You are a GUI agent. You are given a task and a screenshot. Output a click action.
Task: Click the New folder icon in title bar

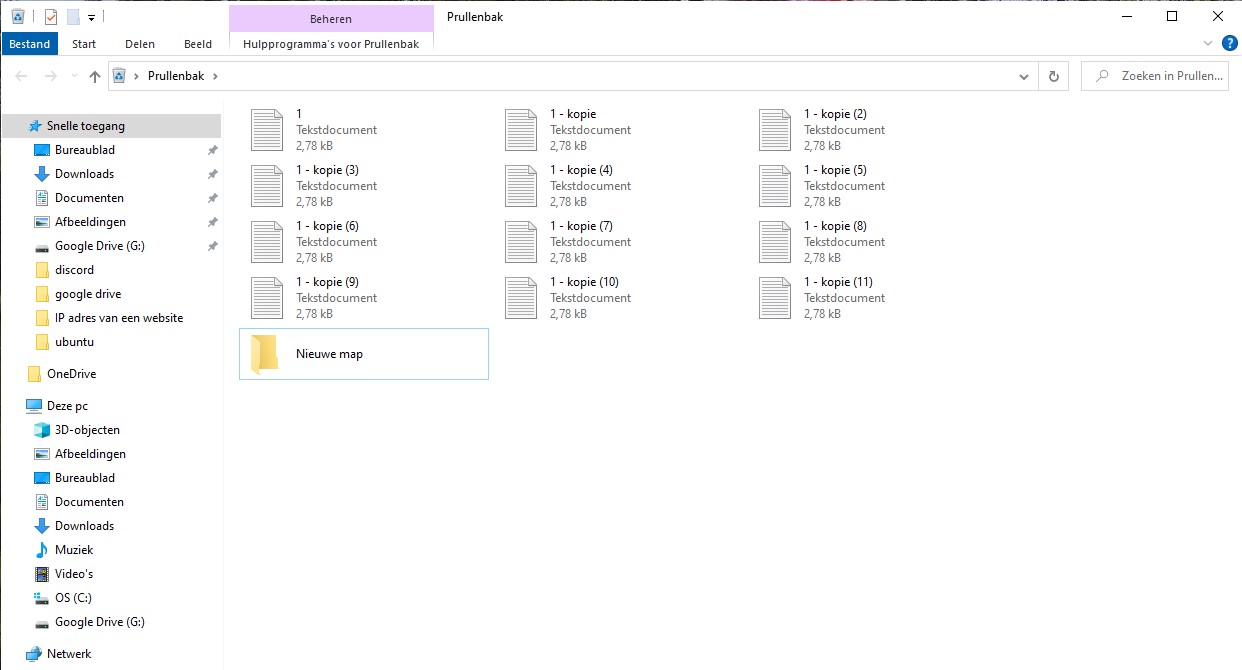(73, 17)
